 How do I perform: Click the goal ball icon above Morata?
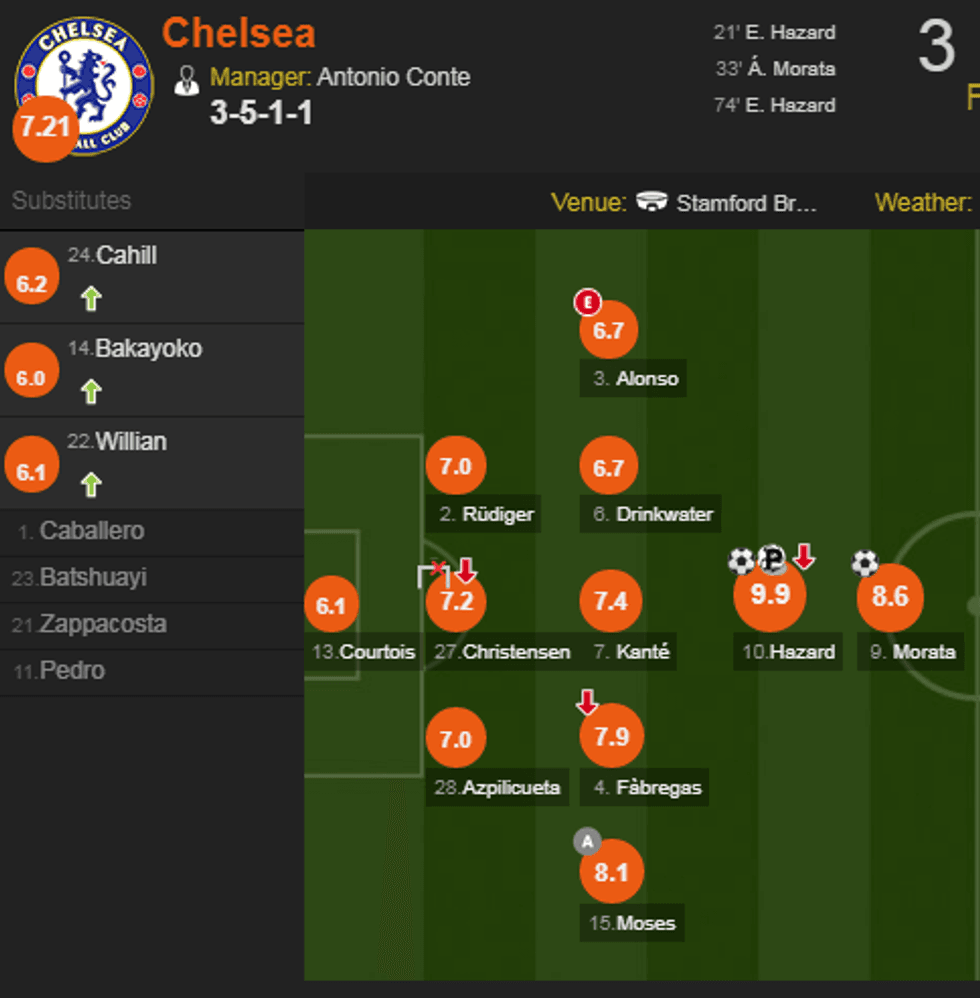coord(865,563)
